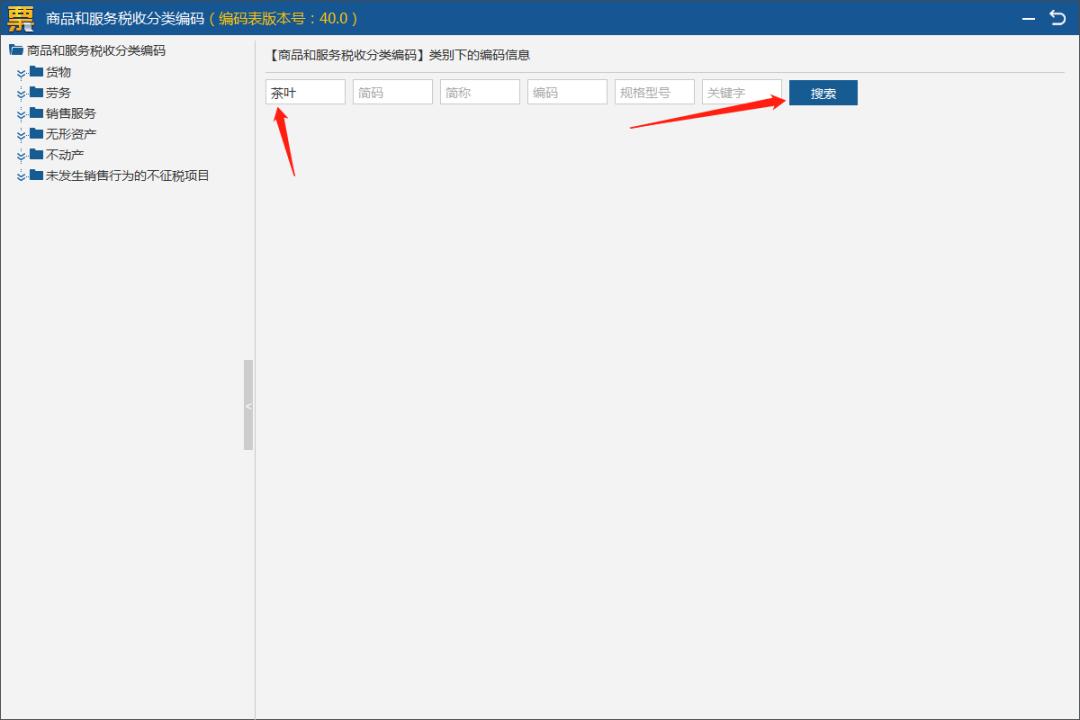Click the 不动产 folder icon
1080x720 pixels.
point(37,154)
